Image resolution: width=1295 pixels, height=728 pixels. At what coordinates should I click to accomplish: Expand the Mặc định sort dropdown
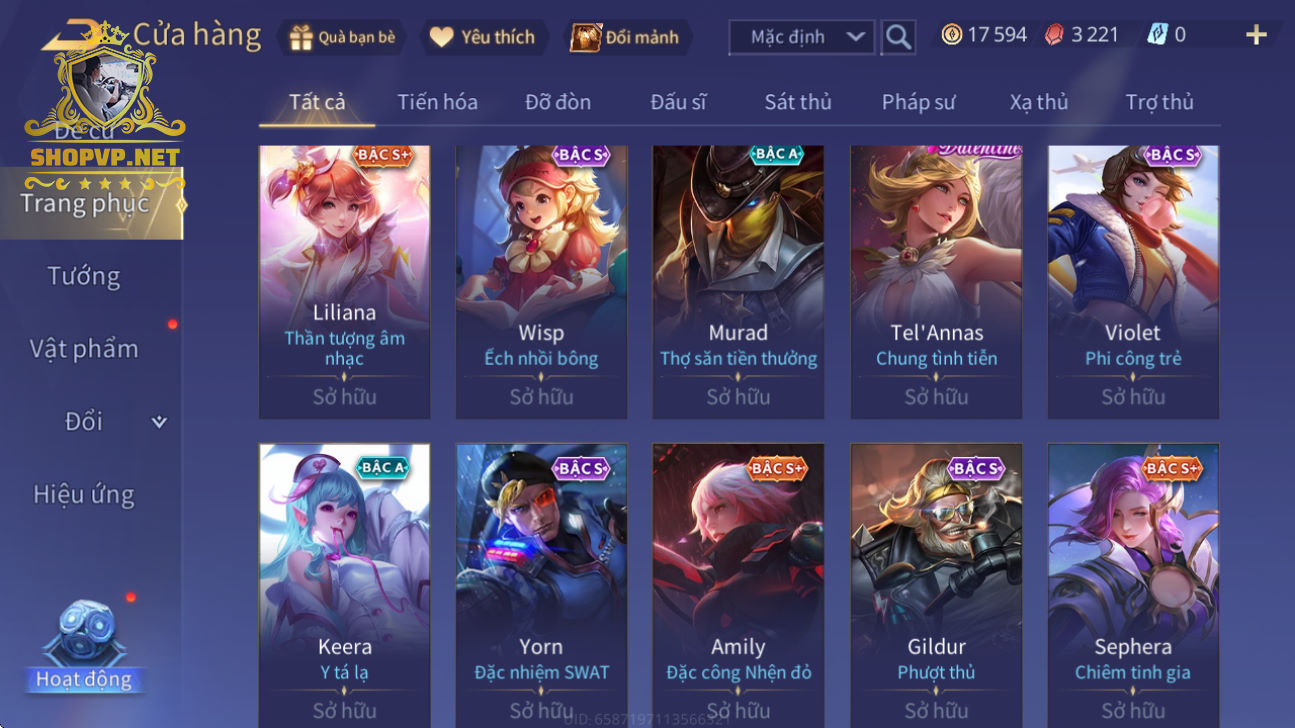[x=801, y=37]
